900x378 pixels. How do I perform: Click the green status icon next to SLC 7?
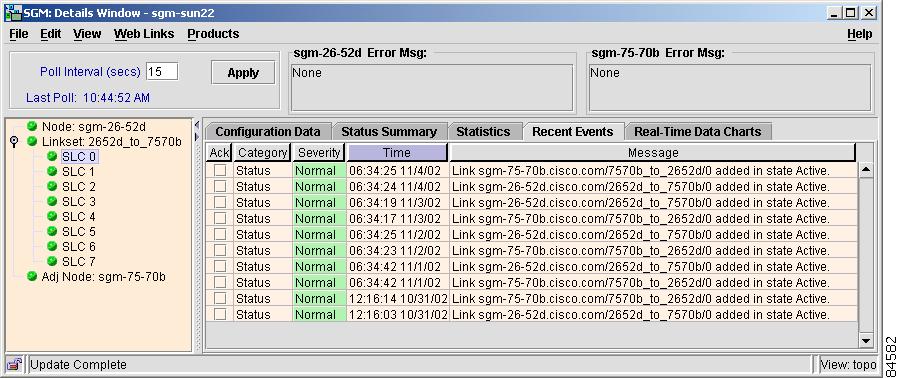click(52, 261)
